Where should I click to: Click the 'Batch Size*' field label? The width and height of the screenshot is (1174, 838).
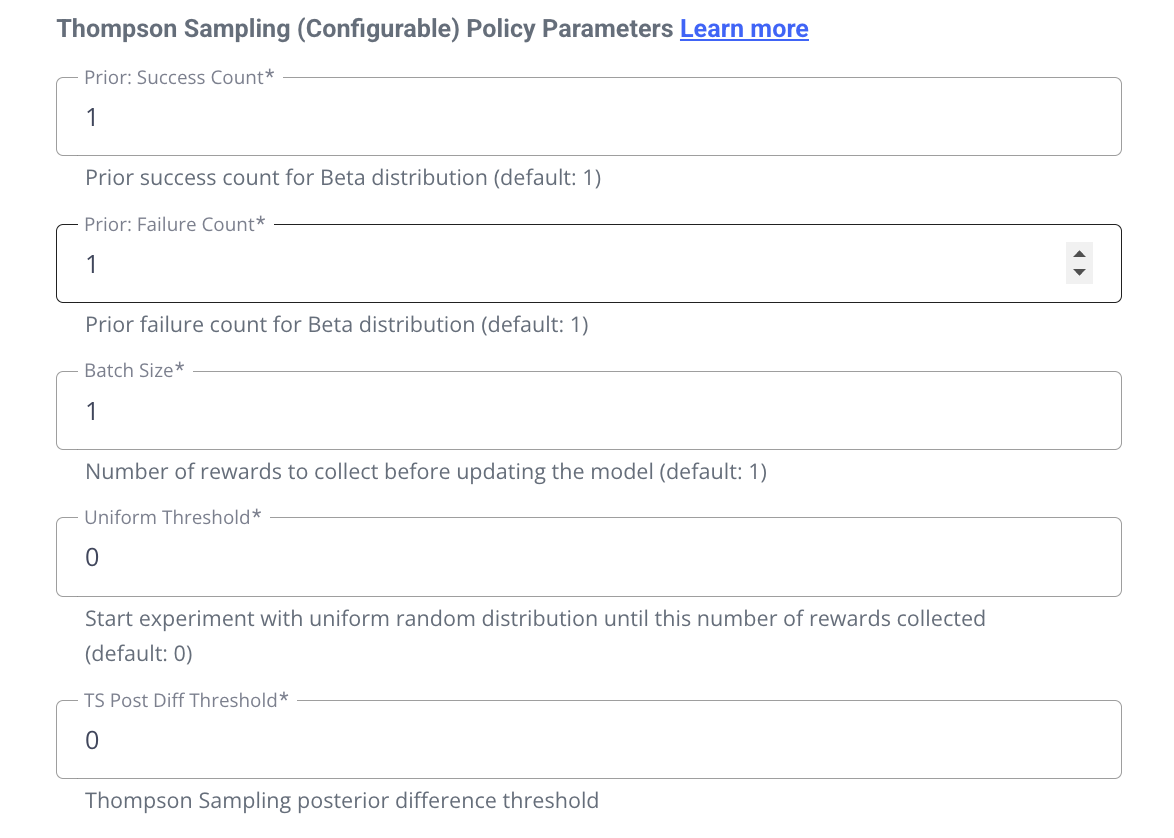(x=135, y=371)
